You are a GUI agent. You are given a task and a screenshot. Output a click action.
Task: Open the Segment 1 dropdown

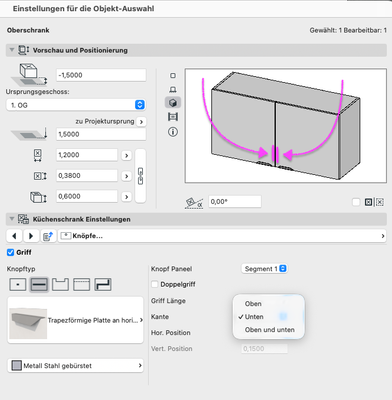(x=265, y=269)
